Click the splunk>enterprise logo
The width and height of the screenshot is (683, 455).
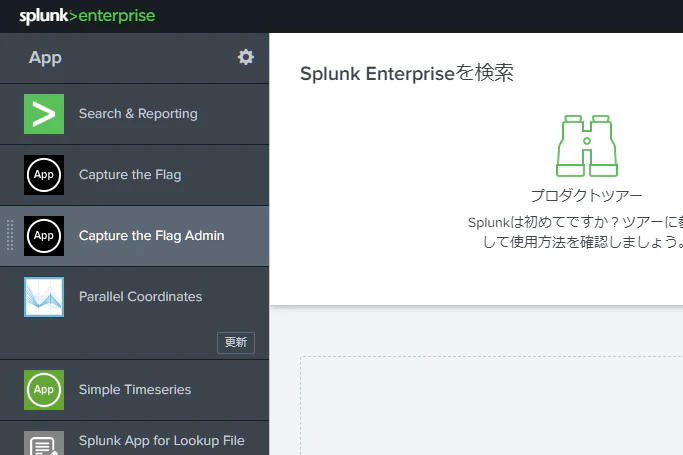[87, 16]
